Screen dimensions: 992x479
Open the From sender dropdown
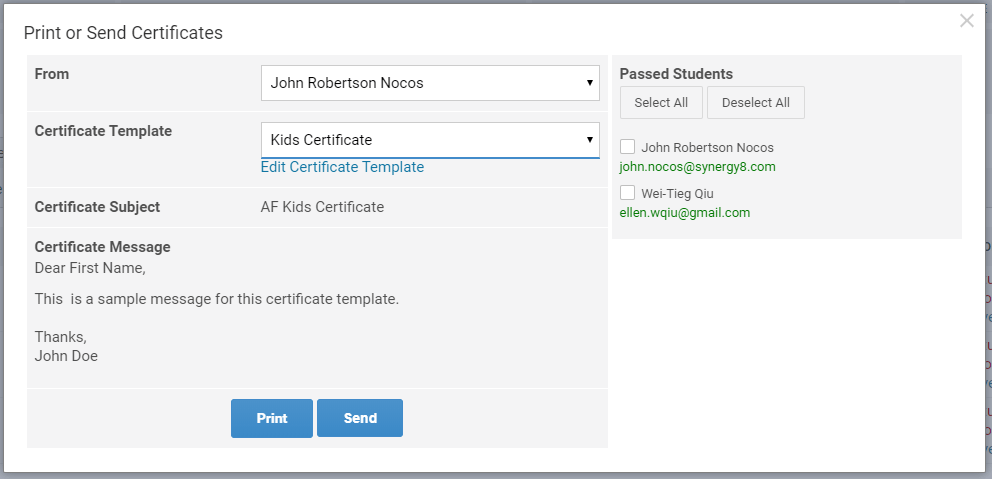(x=430, y=83)
